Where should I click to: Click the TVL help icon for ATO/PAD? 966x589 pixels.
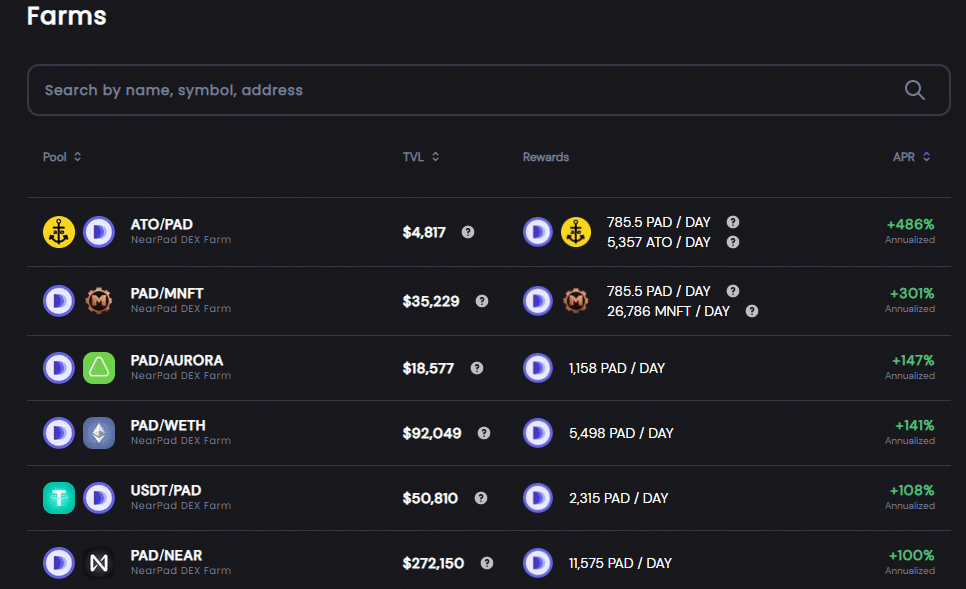(x=468, y=232)
